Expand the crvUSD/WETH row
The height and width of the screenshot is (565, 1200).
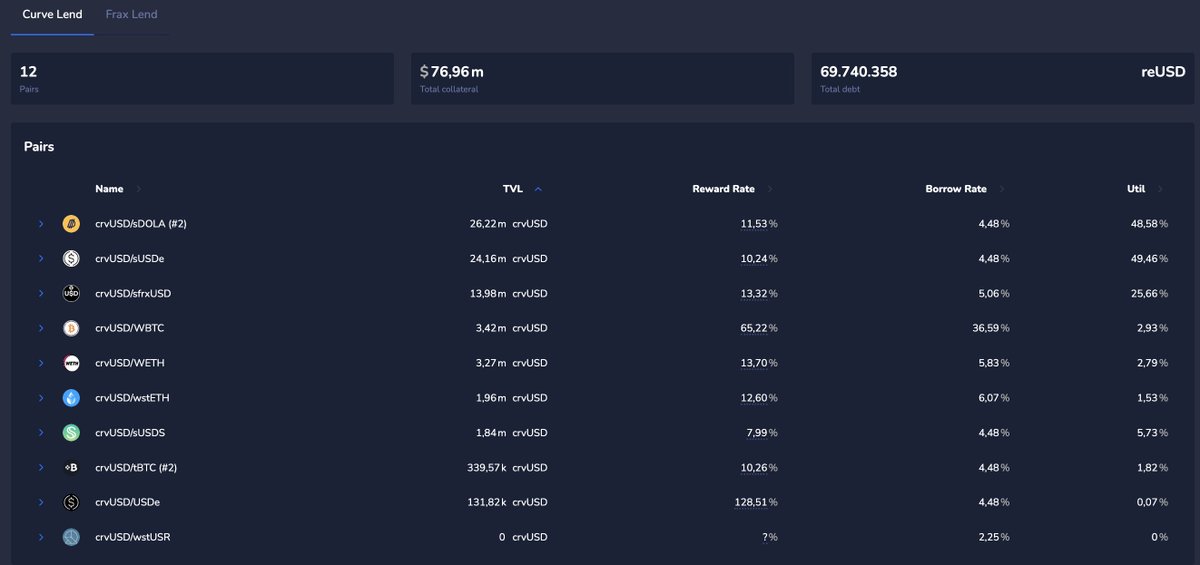tap(41, 363)
